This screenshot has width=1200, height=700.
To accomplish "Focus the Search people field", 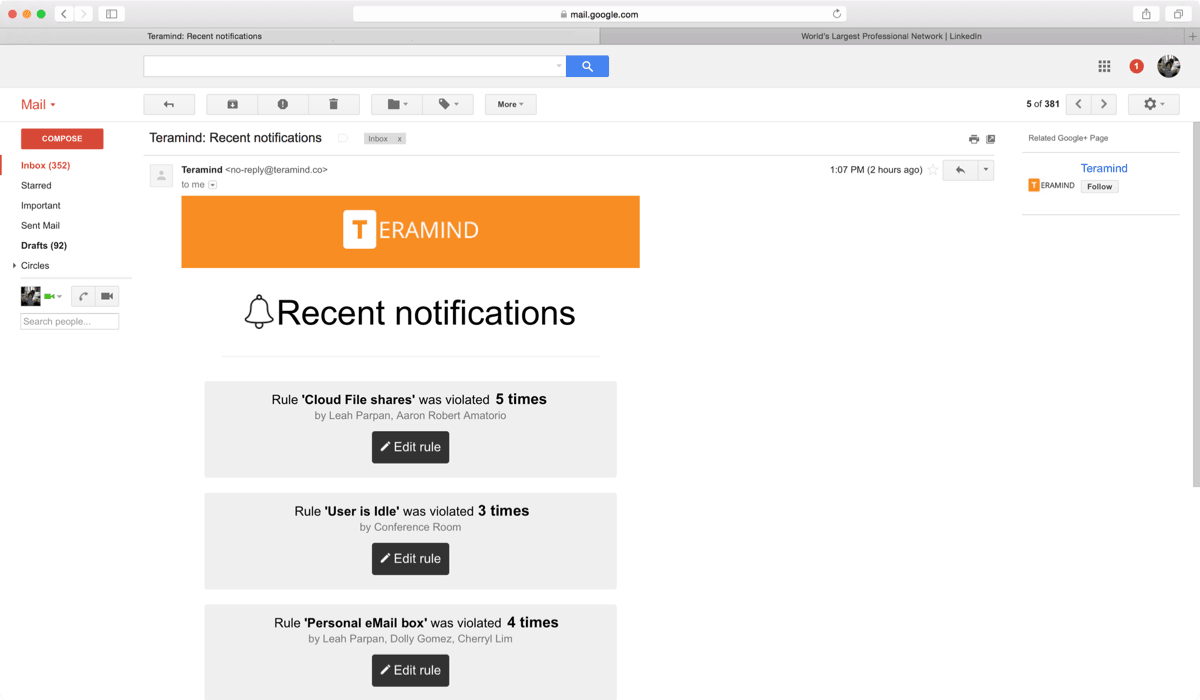I will (x=70, y=322).
